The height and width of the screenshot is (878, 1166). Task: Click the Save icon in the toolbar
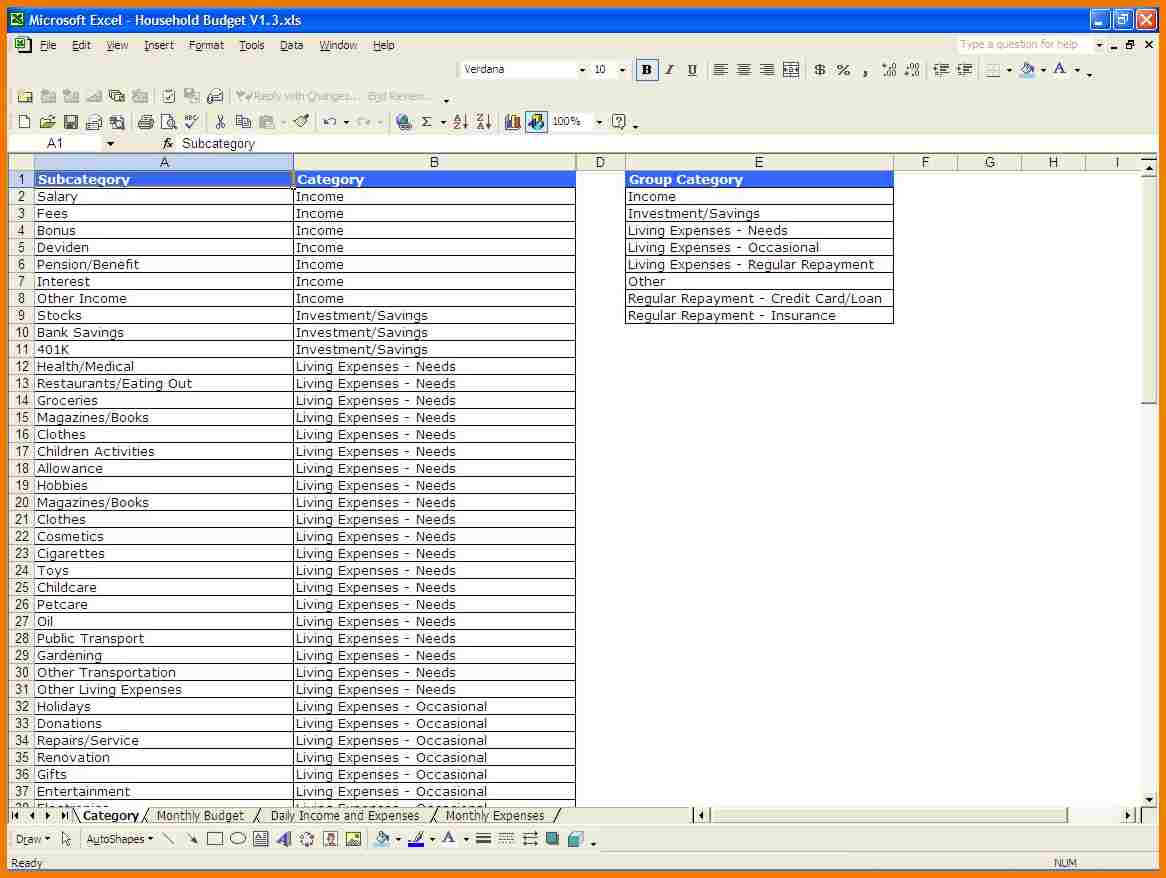(71, 122)
